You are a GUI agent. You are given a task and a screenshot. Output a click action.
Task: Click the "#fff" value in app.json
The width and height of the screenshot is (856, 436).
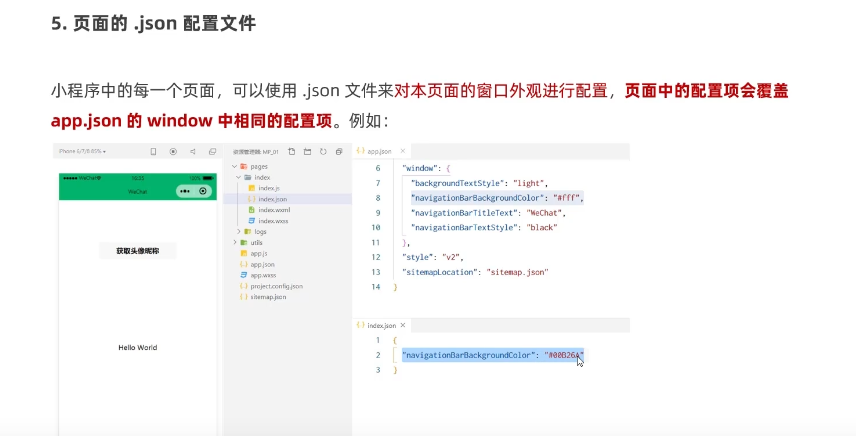pyautogui.click(x=566, y=198)
